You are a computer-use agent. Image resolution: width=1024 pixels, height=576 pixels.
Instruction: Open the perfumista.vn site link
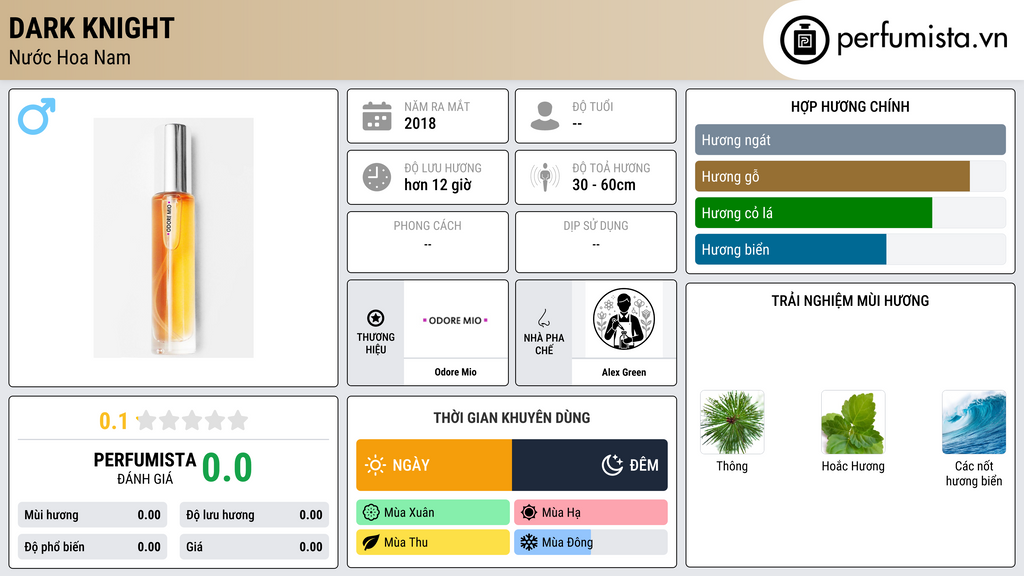point(922,39)
